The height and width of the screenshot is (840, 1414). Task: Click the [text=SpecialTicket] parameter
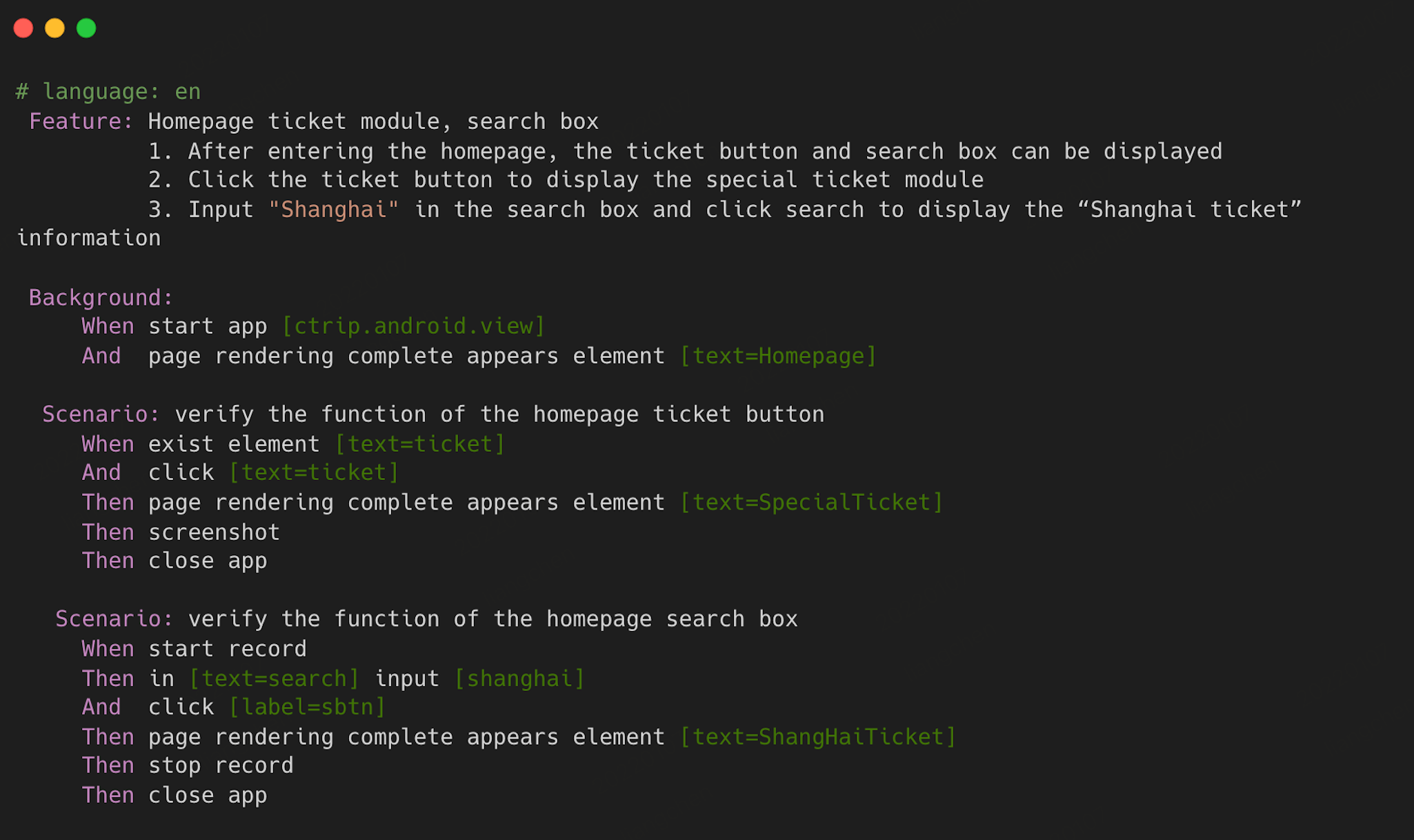coord(811,502)
